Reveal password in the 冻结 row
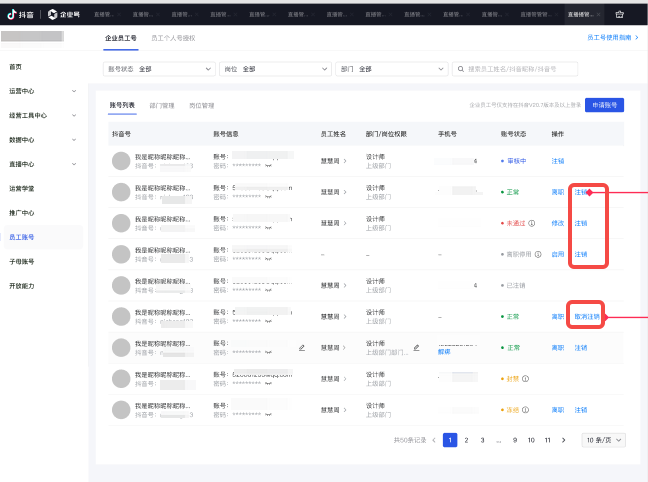 point(268,415)
